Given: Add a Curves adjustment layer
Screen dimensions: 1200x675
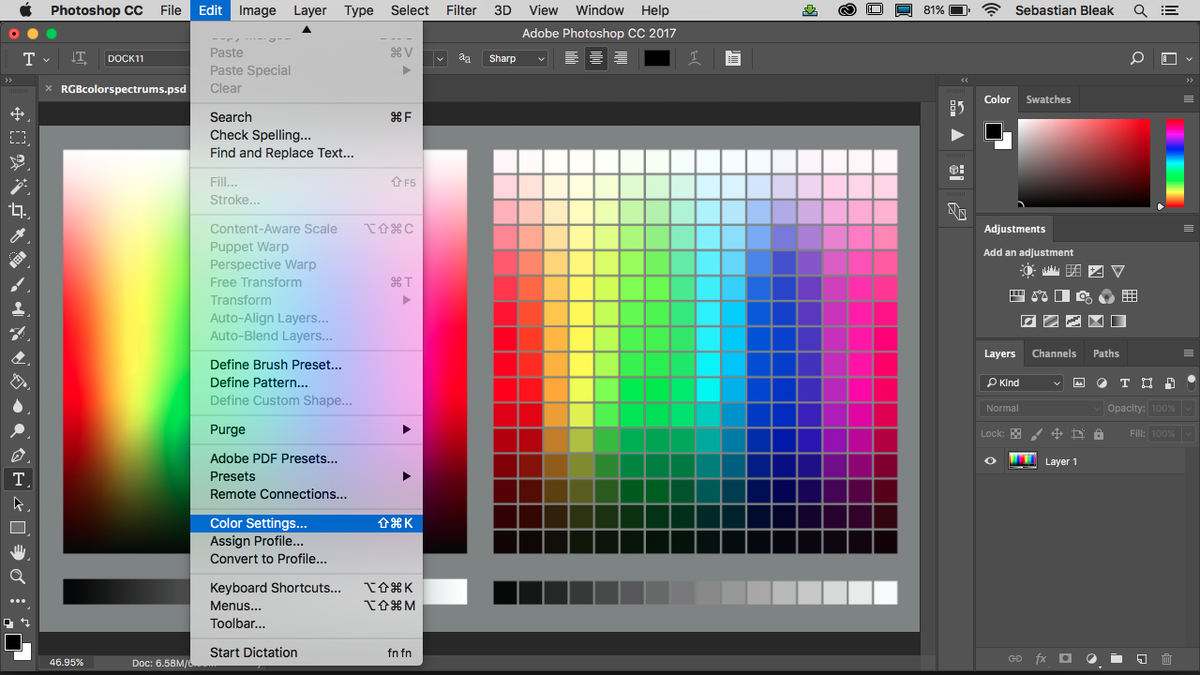Looking at the screenshot, I should (x=1074, y=270).
